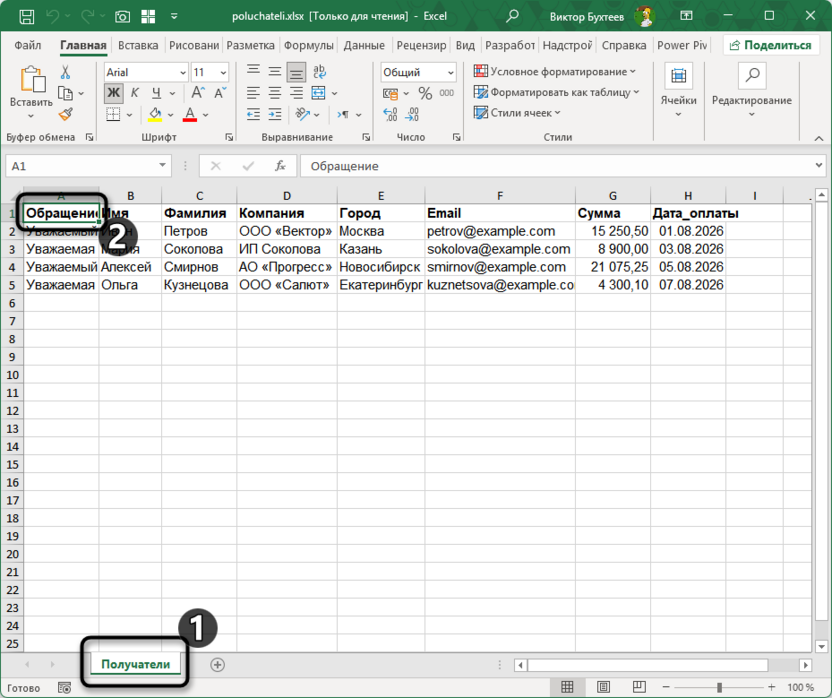This screenshot has width=832, height=698.
Task: Click the Insert Function fx icon
Action: tap(280, 166)
